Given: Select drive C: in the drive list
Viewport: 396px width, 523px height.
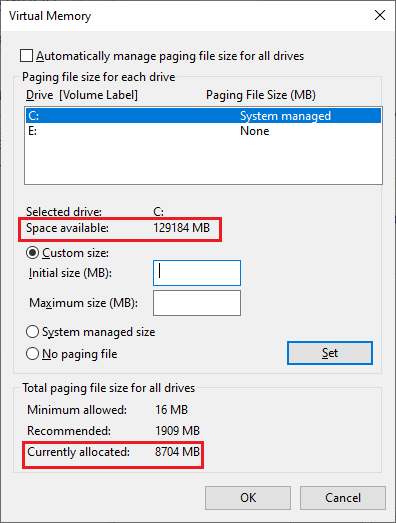Looking at the screenshot, I should 203,116.
